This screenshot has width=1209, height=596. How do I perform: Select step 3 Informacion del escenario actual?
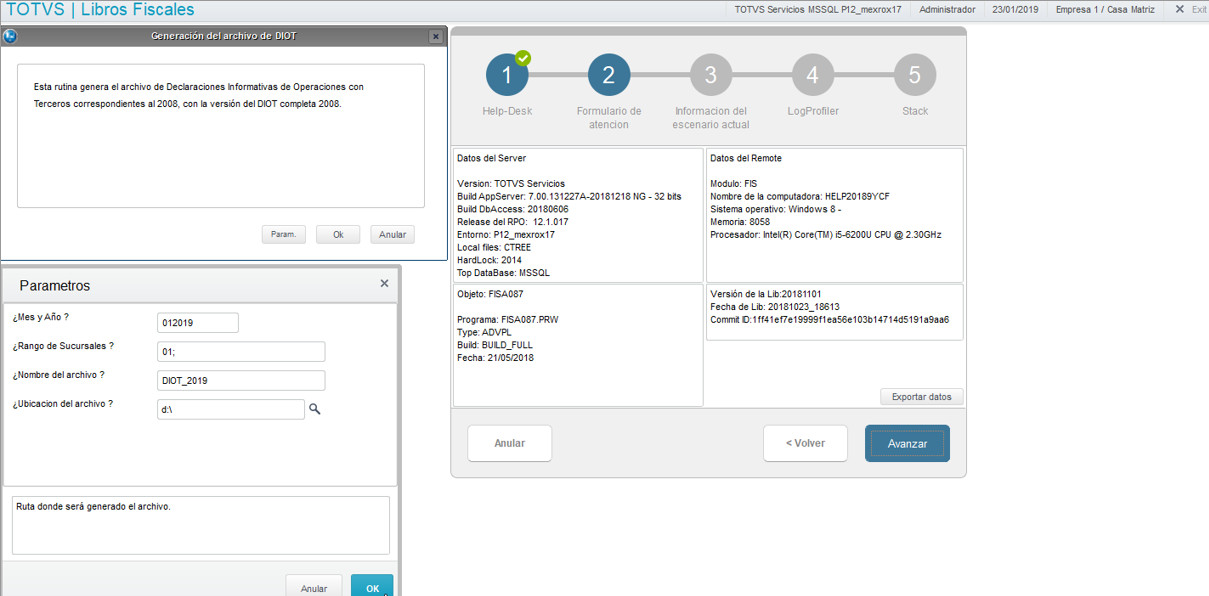[x=711, y=75]
